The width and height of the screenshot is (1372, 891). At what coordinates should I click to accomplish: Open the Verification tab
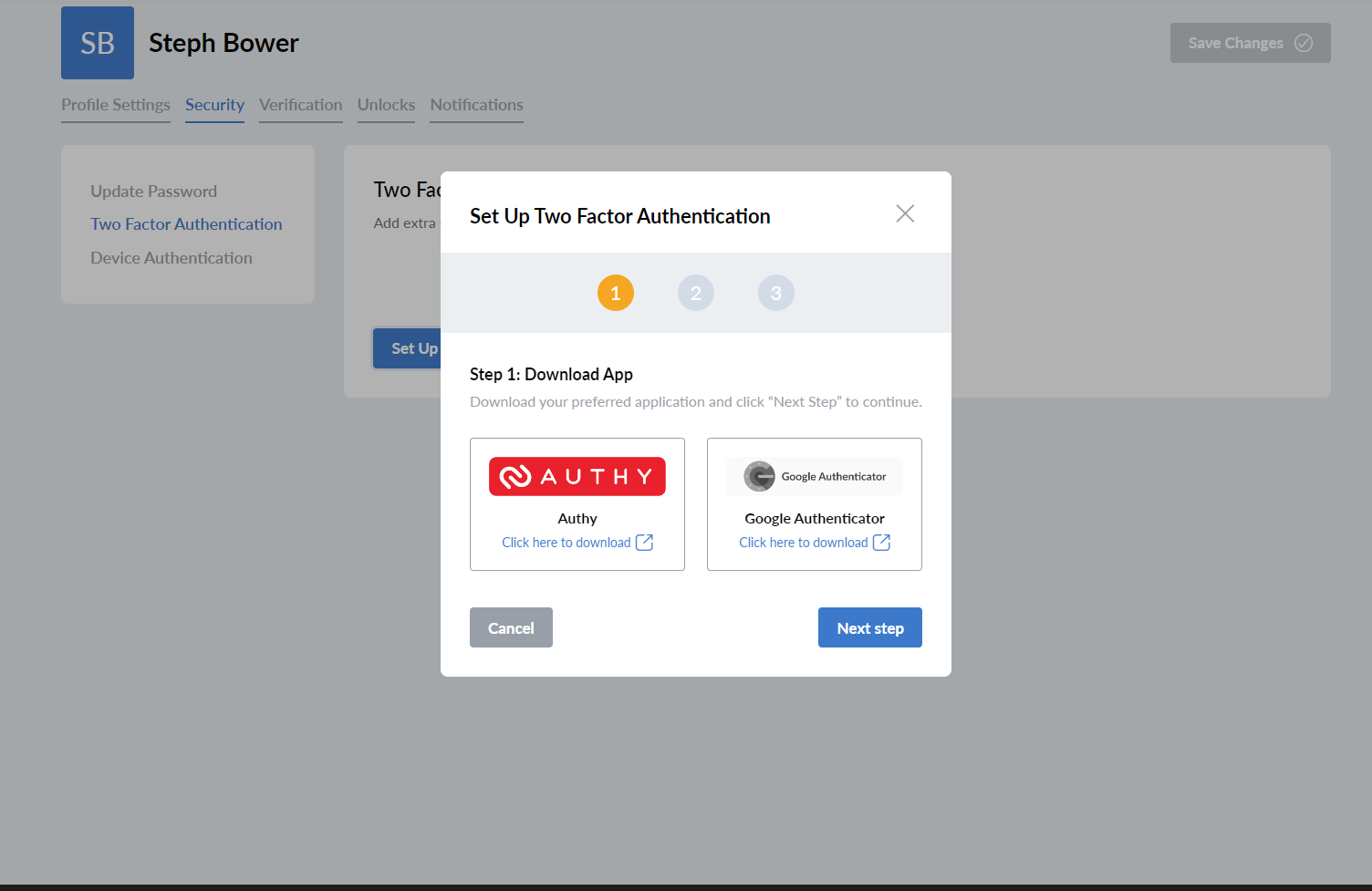tap(301, 105)
